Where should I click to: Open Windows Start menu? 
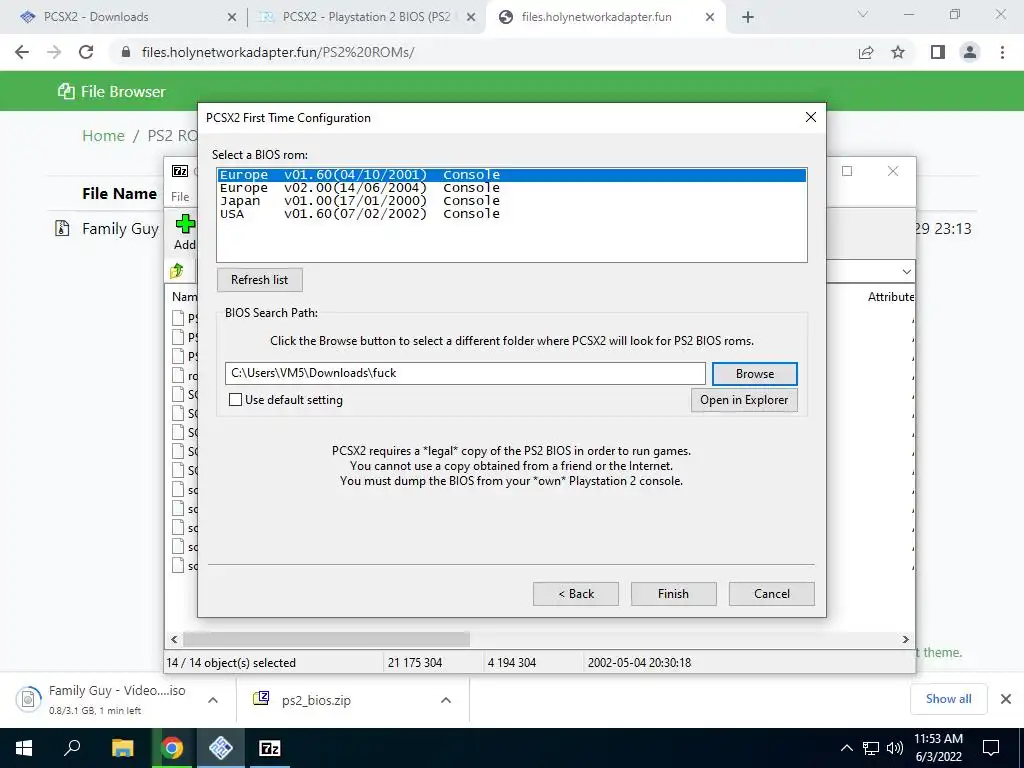pyautogui.click(x=24, y=748)
